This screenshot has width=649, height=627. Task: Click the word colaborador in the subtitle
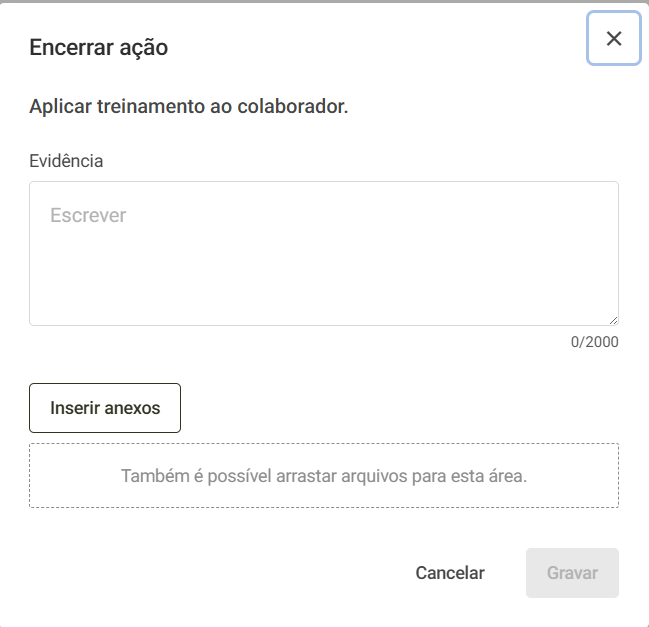293,106
